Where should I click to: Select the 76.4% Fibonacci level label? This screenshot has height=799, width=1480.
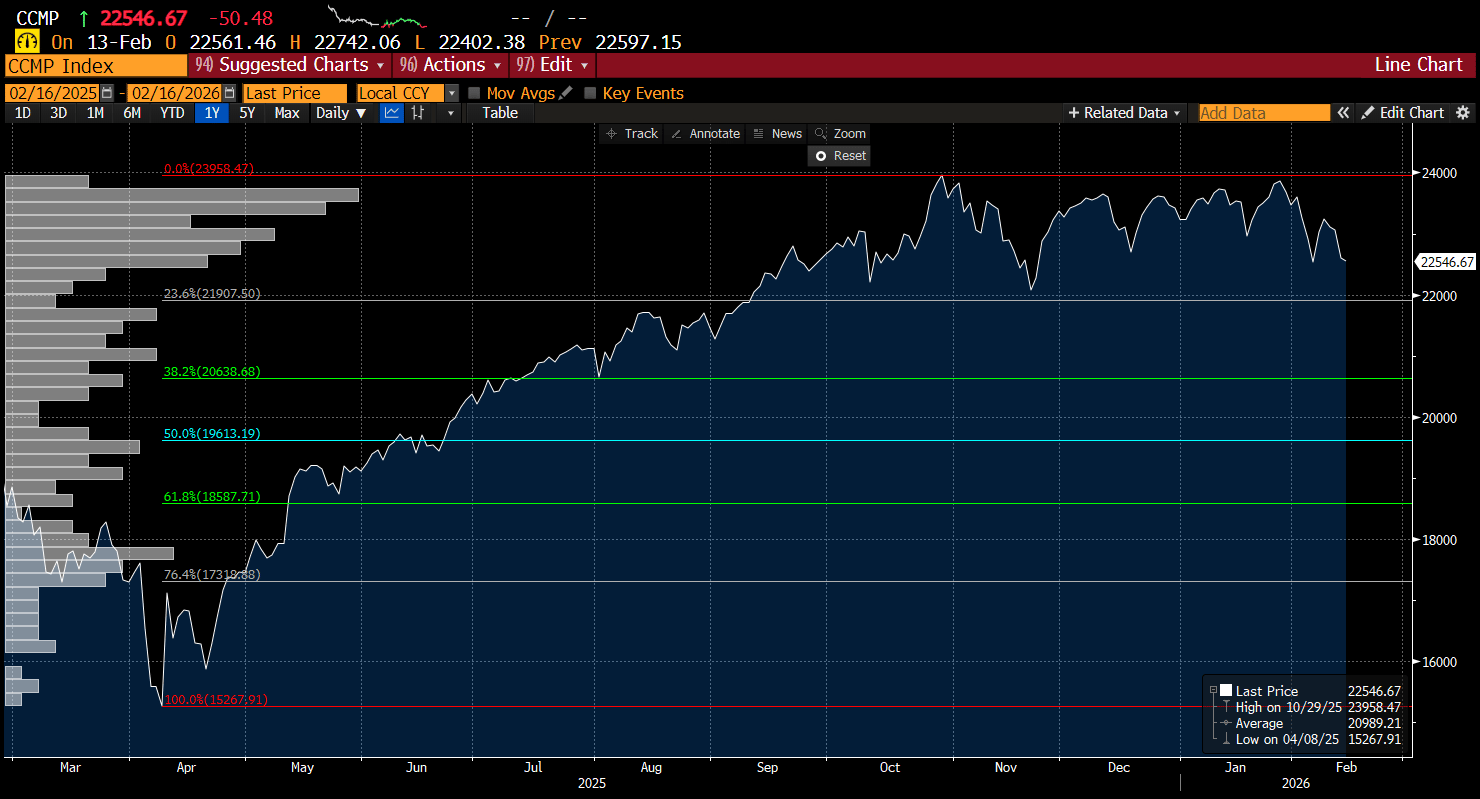coord(212,575)
